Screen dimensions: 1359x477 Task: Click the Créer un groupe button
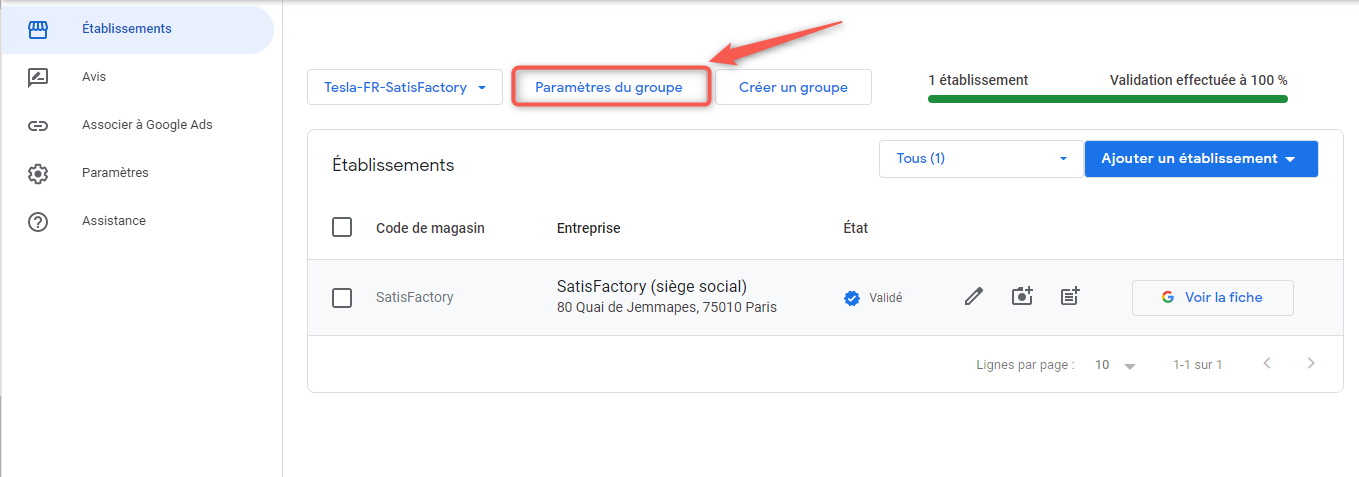click(793, 87)
